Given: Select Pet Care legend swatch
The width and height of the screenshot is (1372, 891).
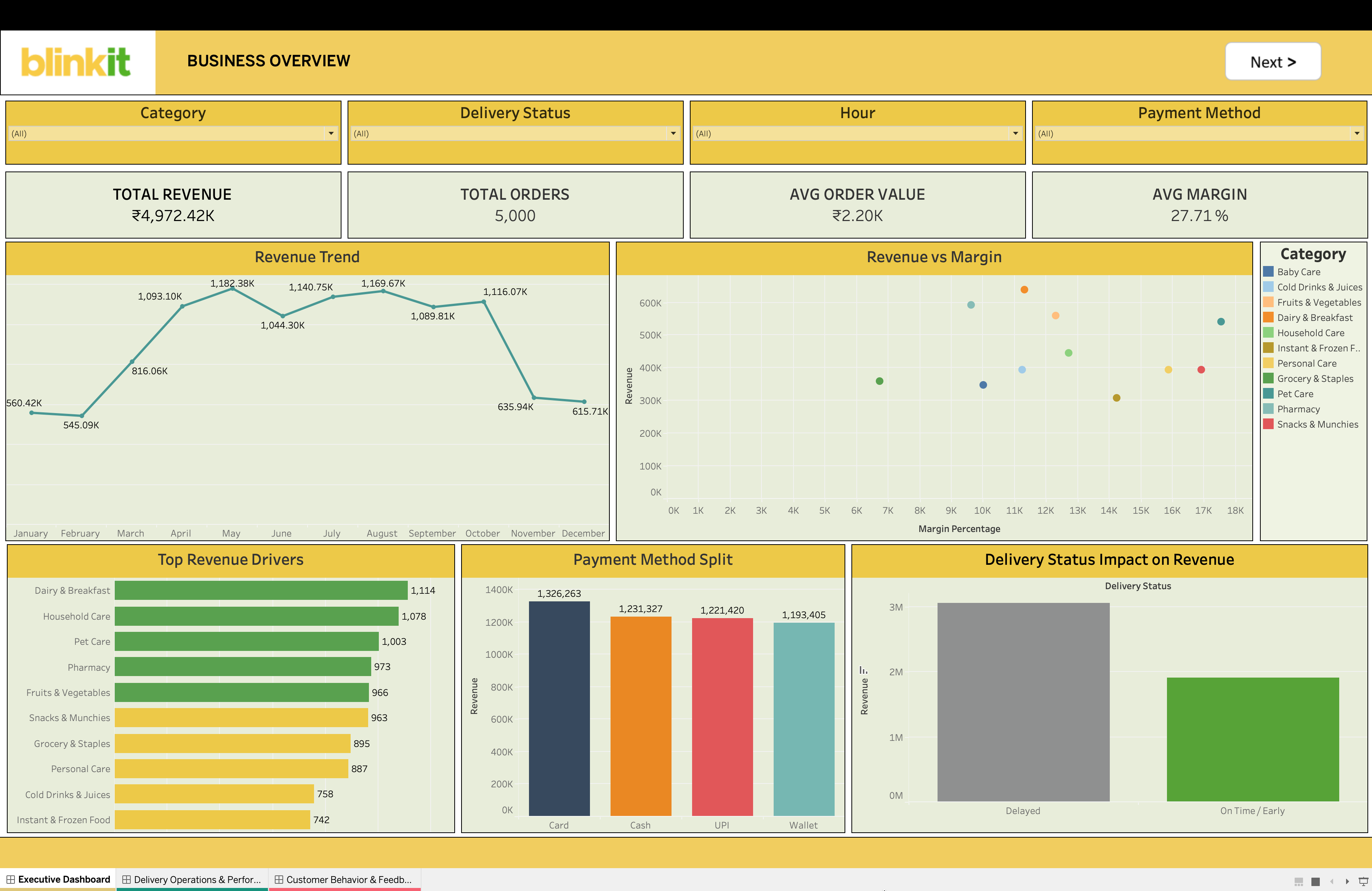Looking at the screenshot, I should pos(1268,394).
